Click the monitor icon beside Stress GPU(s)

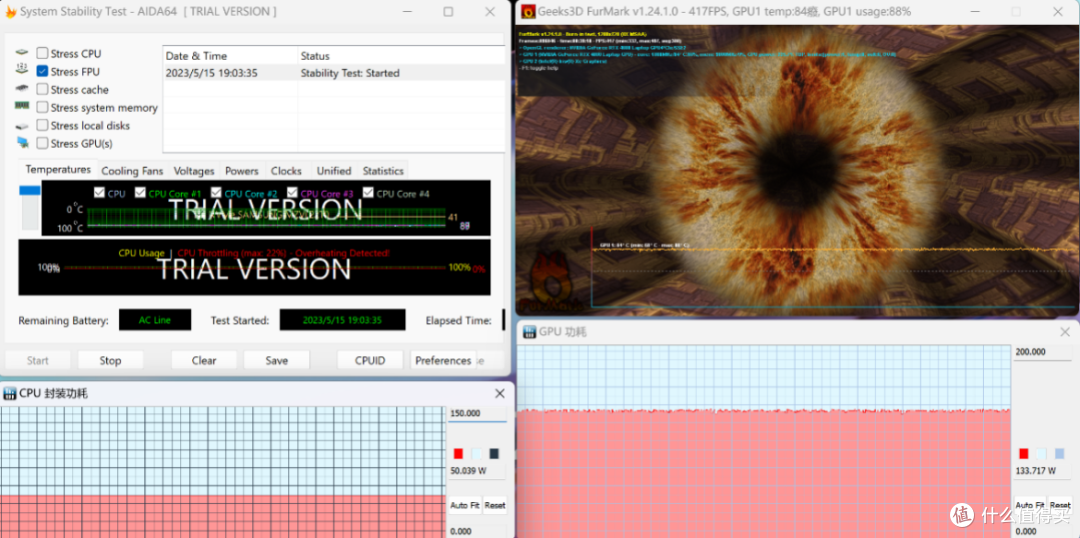(x=22, y=143)
